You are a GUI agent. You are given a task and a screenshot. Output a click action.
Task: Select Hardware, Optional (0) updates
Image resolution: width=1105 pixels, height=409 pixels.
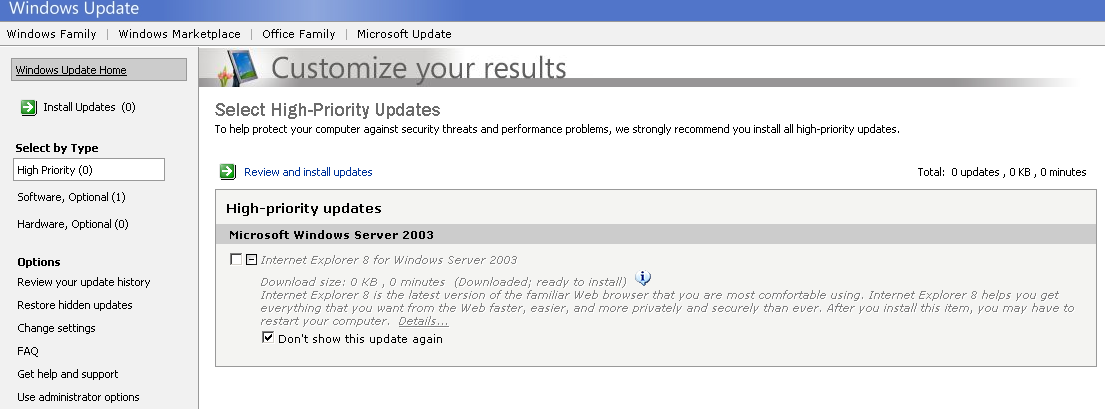pyautogui.click(x=73, y=224)
